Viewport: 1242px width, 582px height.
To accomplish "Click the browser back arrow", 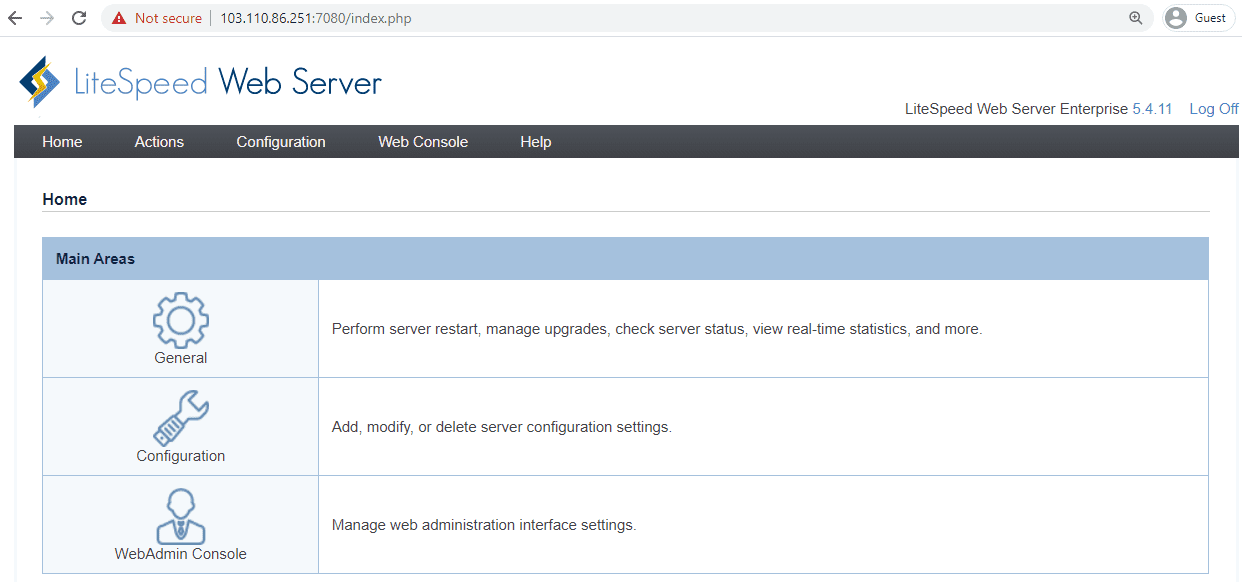I will 16,17.
